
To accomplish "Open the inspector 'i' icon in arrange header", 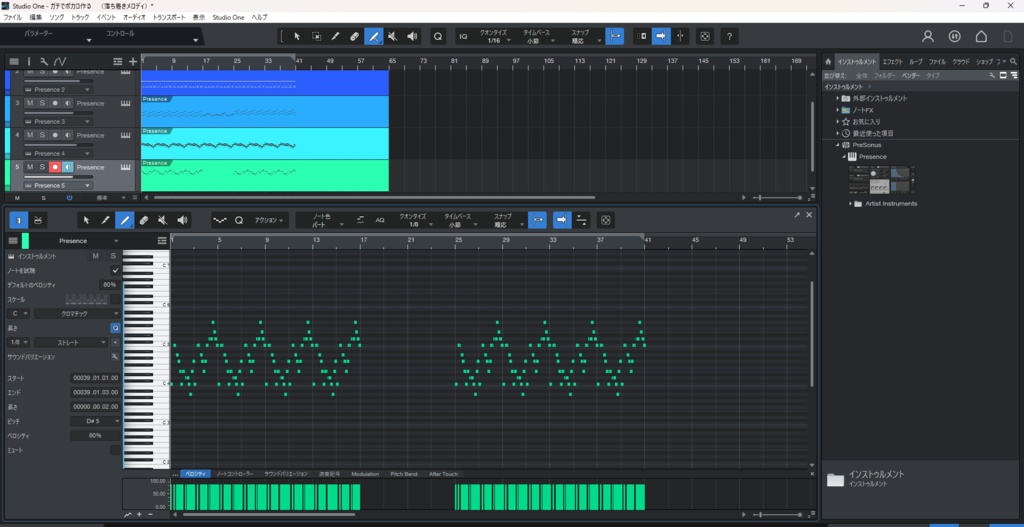I will 29,61.
